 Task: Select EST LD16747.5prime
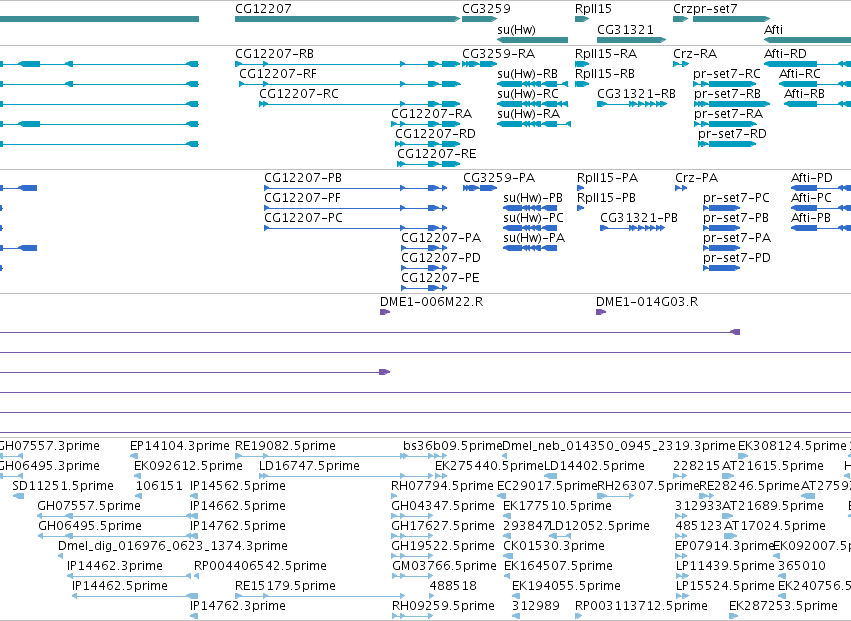pos(309,466)
